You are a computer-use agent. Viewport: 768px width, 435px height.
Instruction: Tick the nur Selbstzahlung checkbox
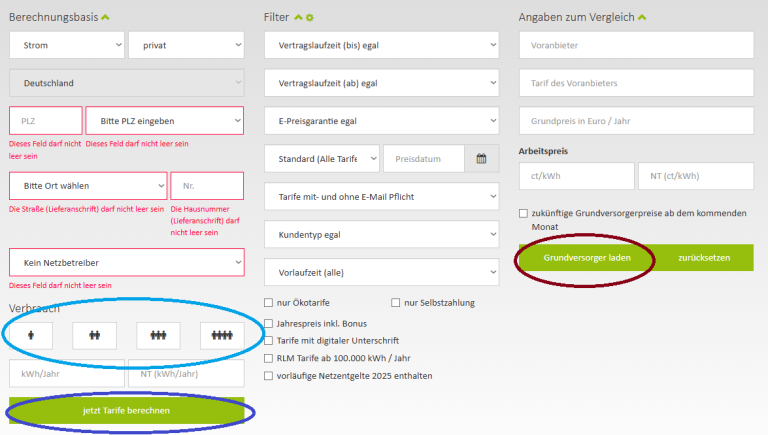396,303
